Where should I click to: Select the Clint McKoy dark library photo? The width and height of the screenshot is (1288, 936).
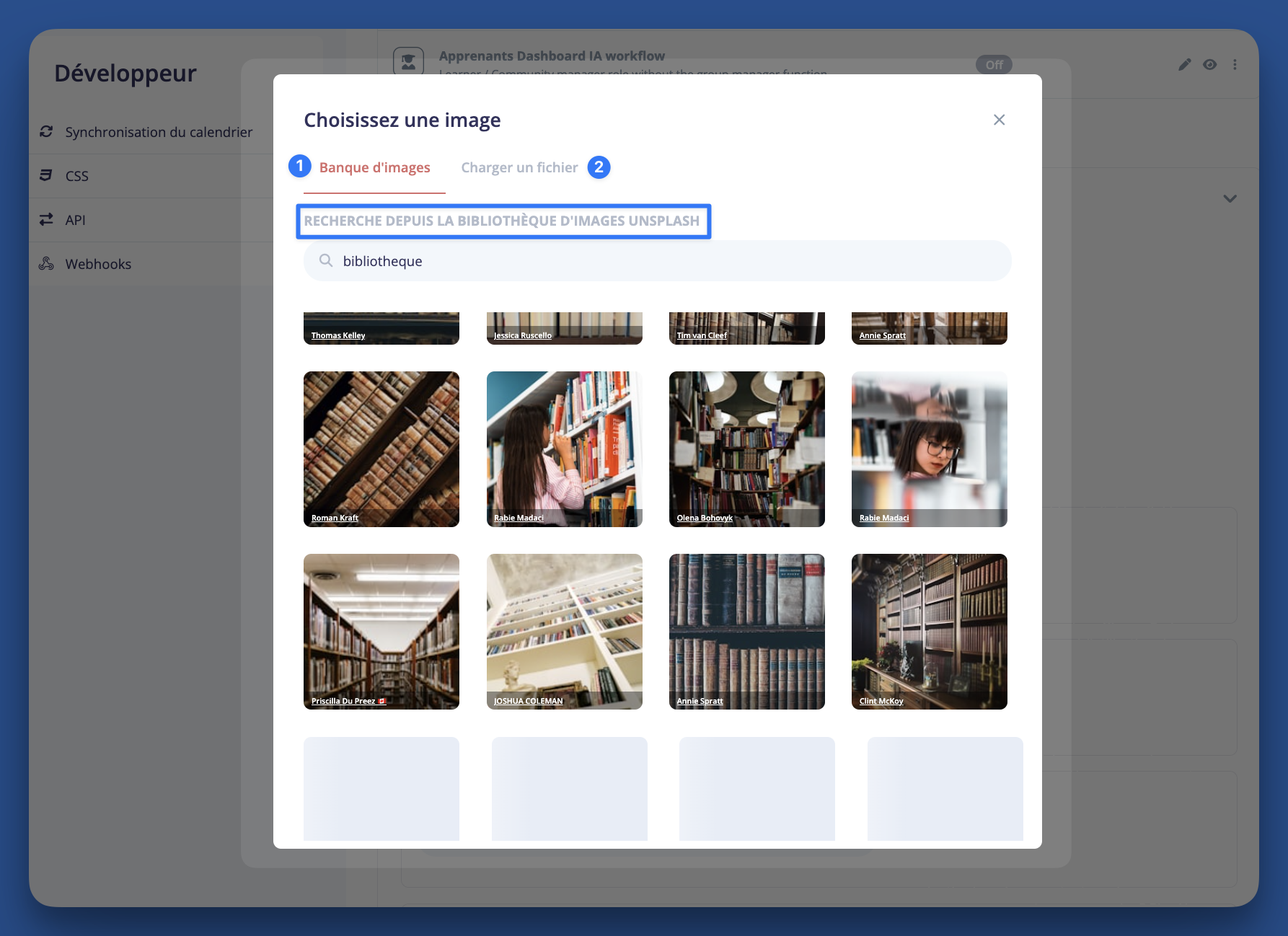click(930, 632)
